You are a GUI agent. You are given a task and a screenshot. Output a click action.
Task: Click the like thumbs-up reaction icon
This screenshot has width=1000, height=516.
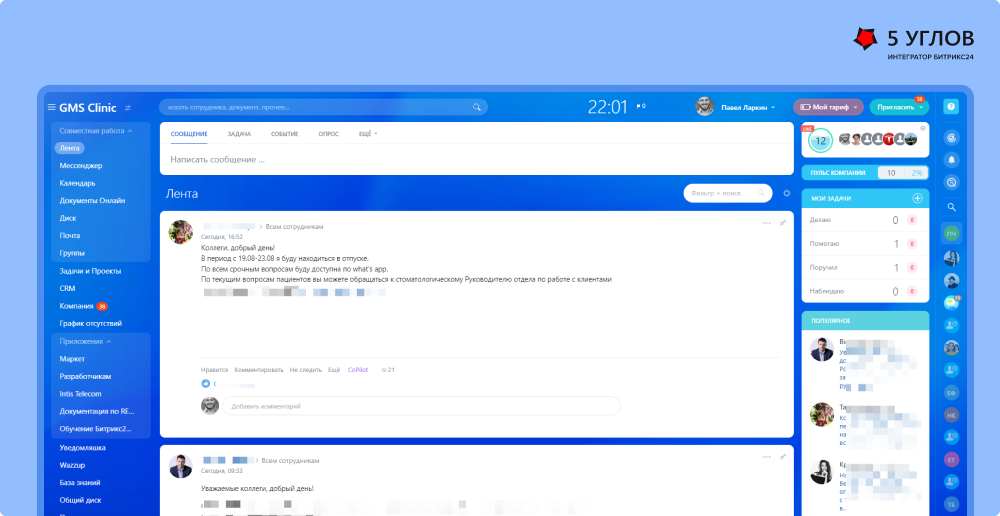tap(206, 383)
